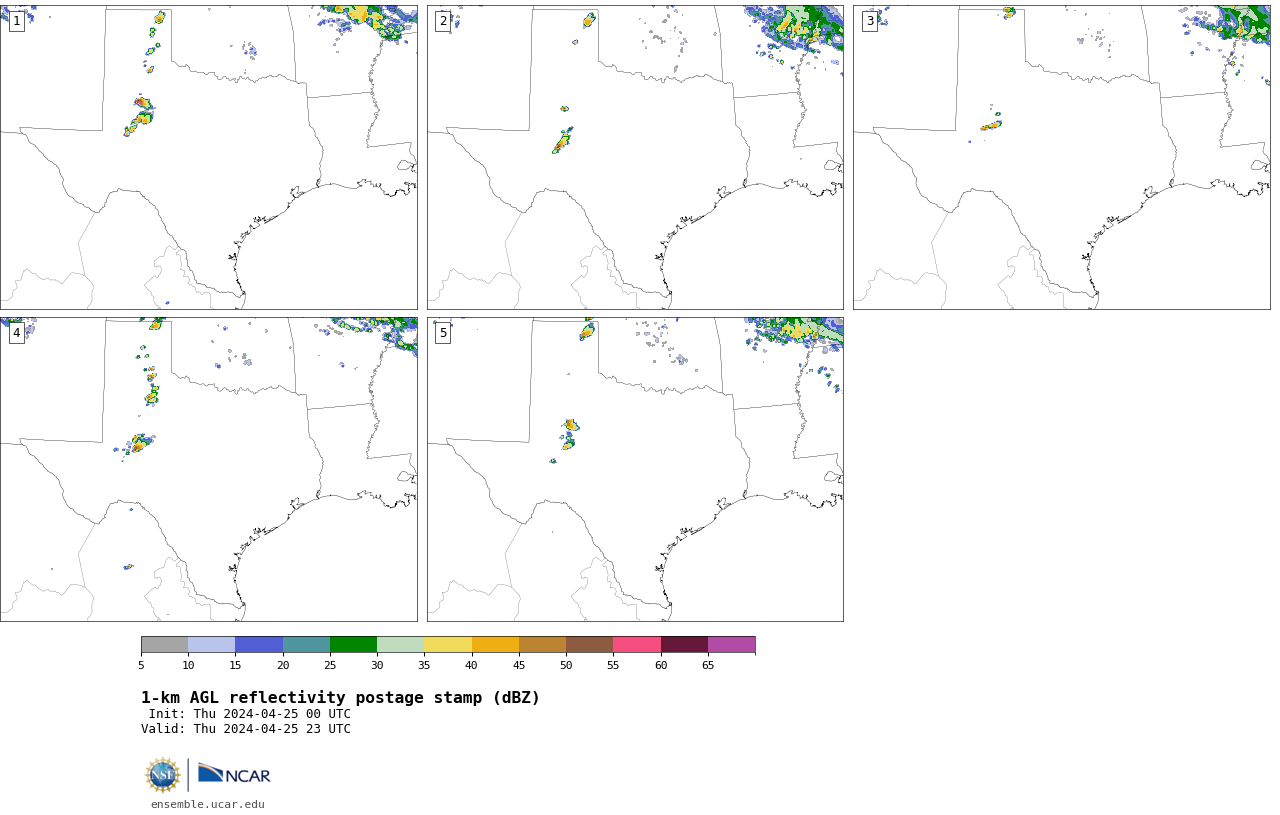Viewport: 1280px width, 815px height.
Task: Click the NSF logo
Action: (x=163, y=775)
